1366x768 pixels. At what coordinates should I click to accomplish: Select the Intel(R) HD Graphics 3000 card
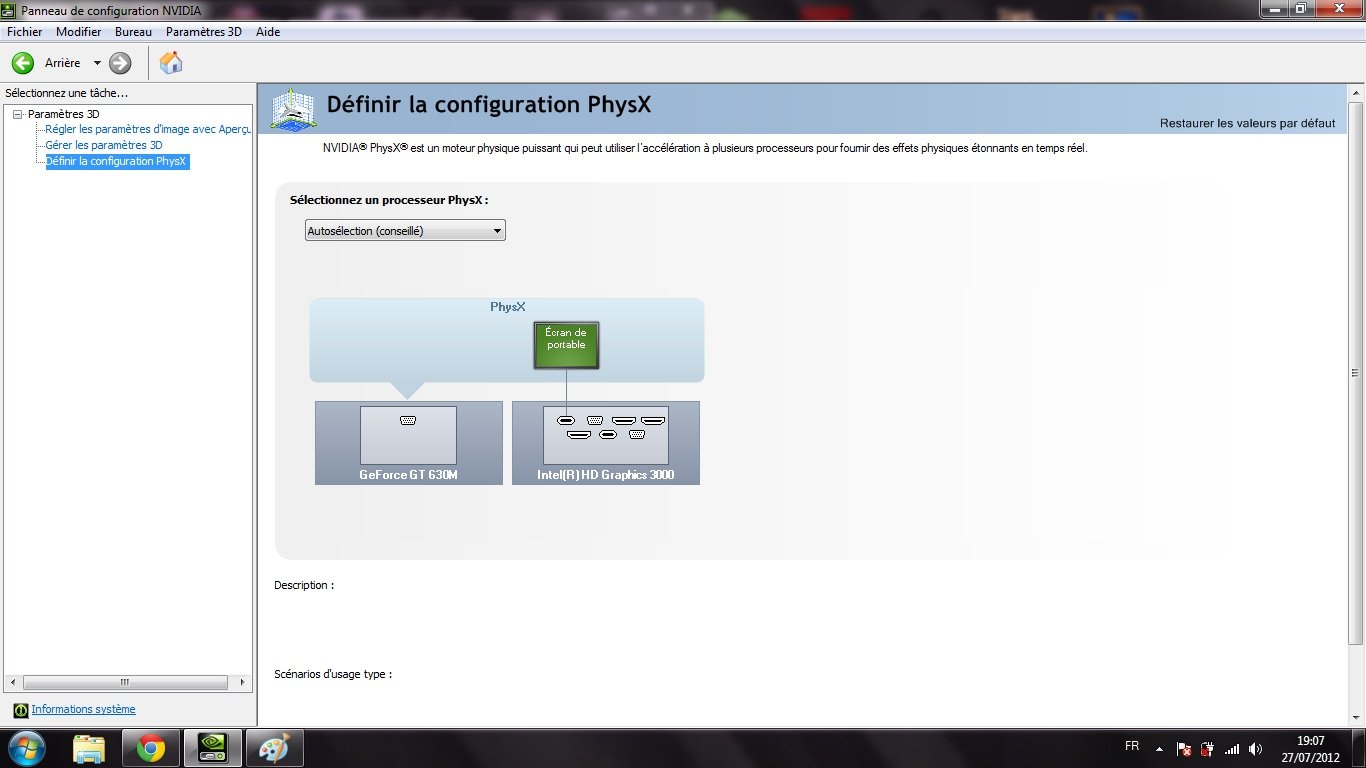click(605, 443)
